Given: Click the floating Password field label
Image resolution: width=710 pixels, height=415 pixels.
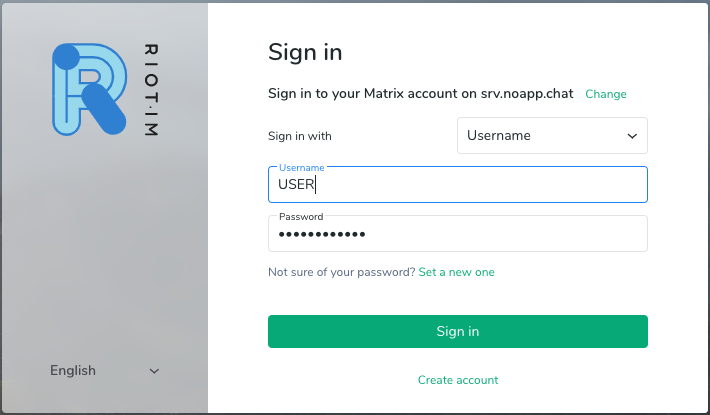Looking at the screenshot, I should point(301,216).
